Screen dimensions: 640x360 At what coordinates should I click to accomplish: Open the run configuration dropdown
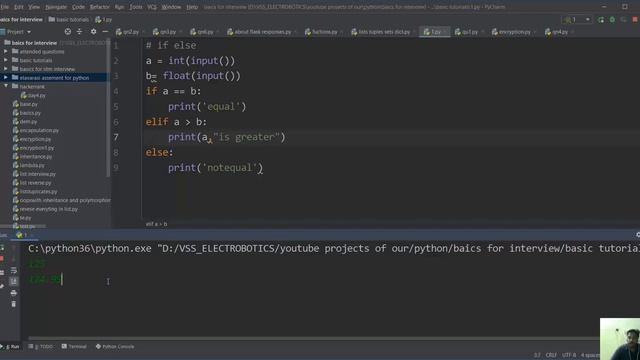(577, 20)
